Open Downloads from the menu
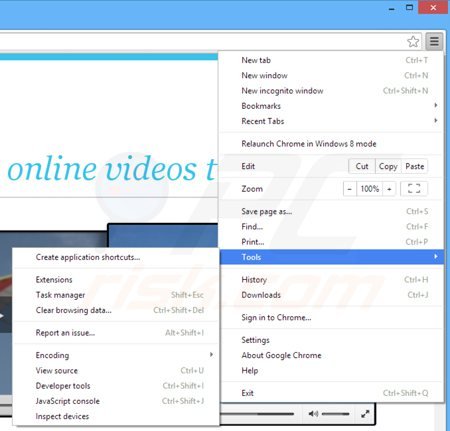Image resolution: width=450 pixels, height=431 pixels. pyautogui.click(x=332, y=295)
